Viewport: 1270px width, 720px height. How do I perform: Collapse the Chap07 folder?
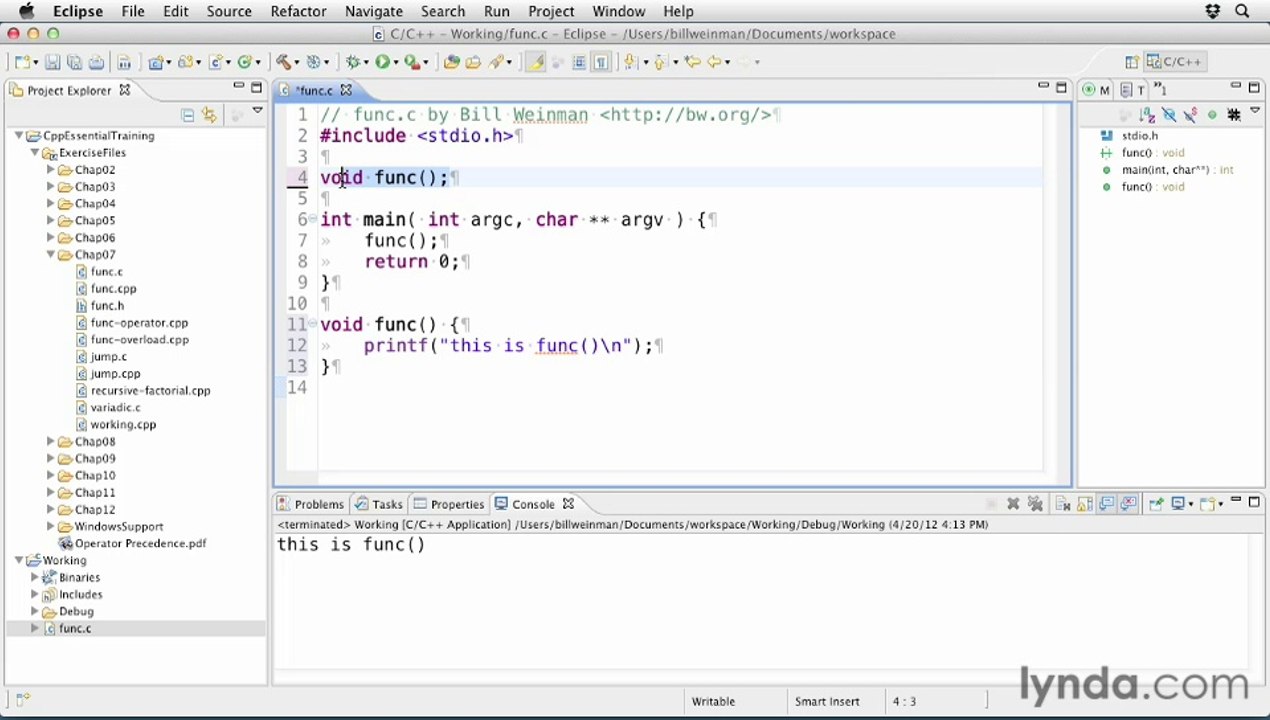(51, 255)
